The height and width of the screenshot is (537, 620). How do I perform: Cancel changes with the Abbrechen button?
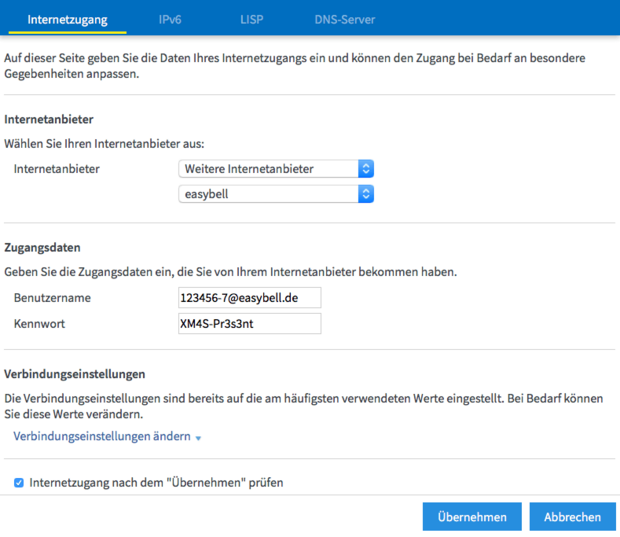point(572,517)
